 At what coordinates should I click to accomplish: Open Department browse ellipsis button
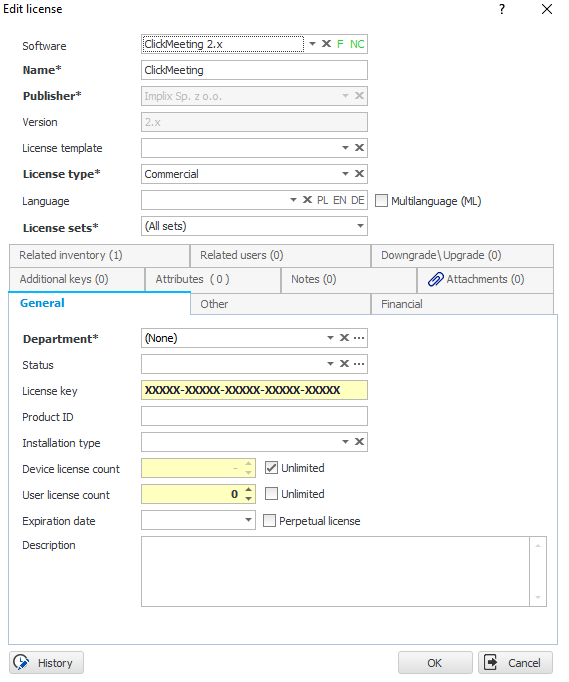point(359,338)
